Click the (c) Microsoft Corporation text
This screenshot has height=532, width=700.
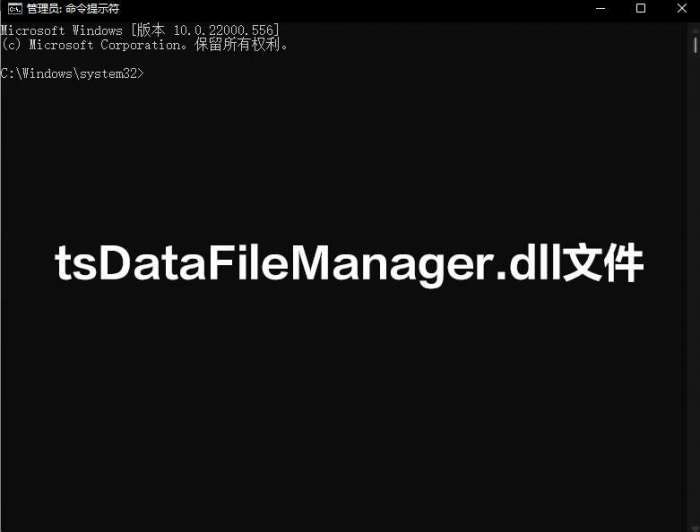92,45
